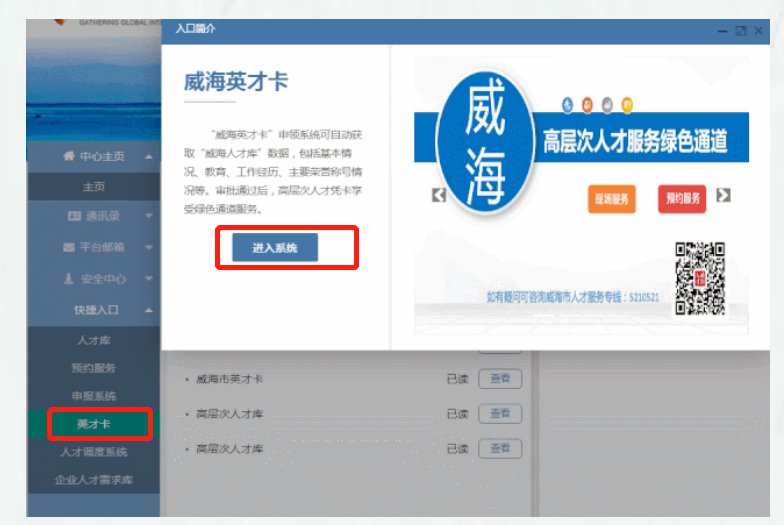Expand the 通讯录 dropdown arrow
Image resolution: width=784 pixels, height=525 pixels.
[148, 216]
